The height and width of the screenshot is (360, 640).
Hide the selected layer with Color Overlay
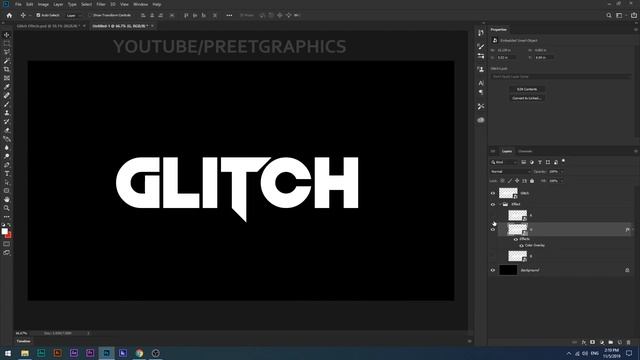[x=493, y=229]
